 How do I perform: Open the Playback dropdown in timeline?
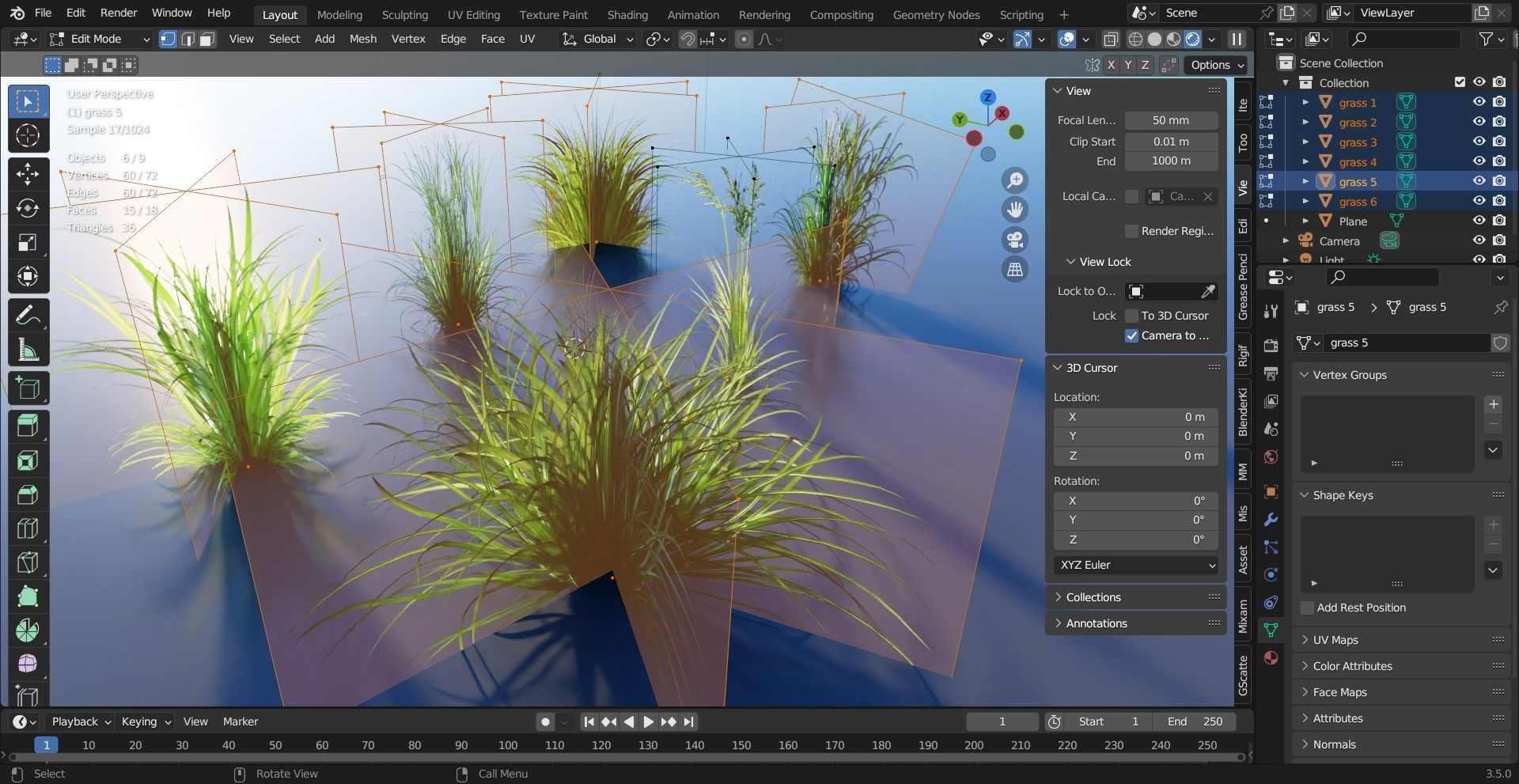[x=81, y=722]
